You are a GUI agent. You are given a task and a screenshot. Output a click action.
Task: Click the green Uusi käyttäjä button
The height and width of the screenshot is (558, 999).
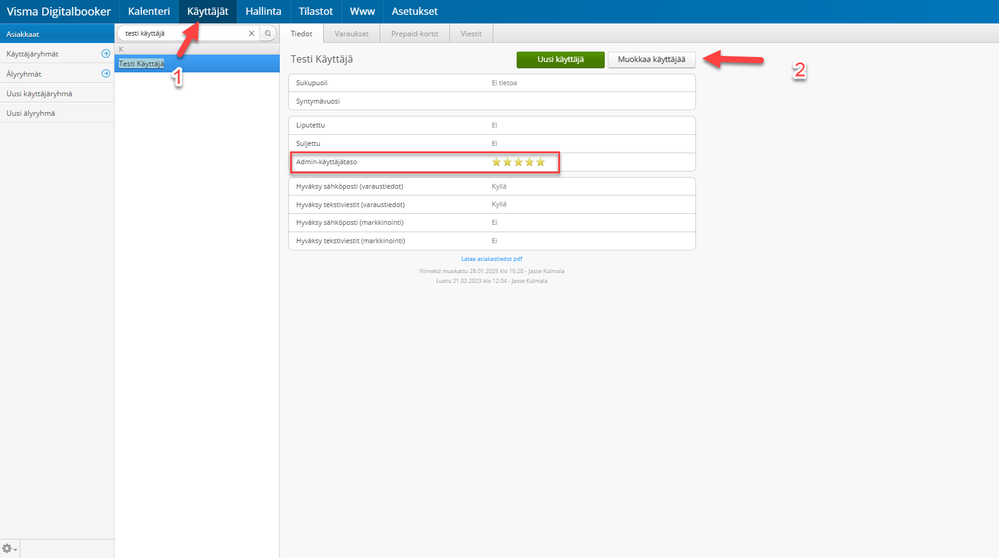561,59
